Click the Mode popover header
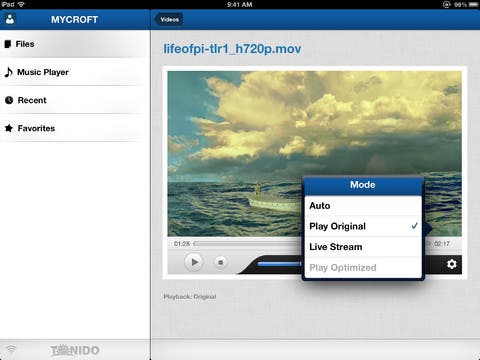Image resolution: width=480 pixels, height=360 pixels. 363,185
